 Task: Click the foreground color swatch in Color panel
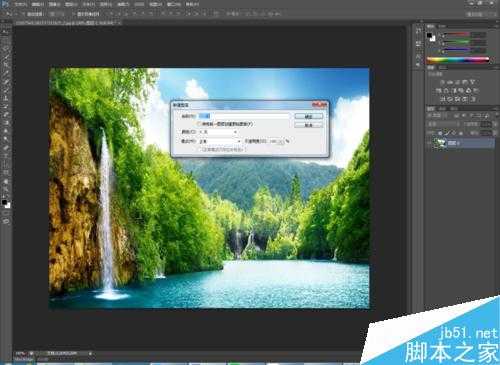tap(429, 35)
